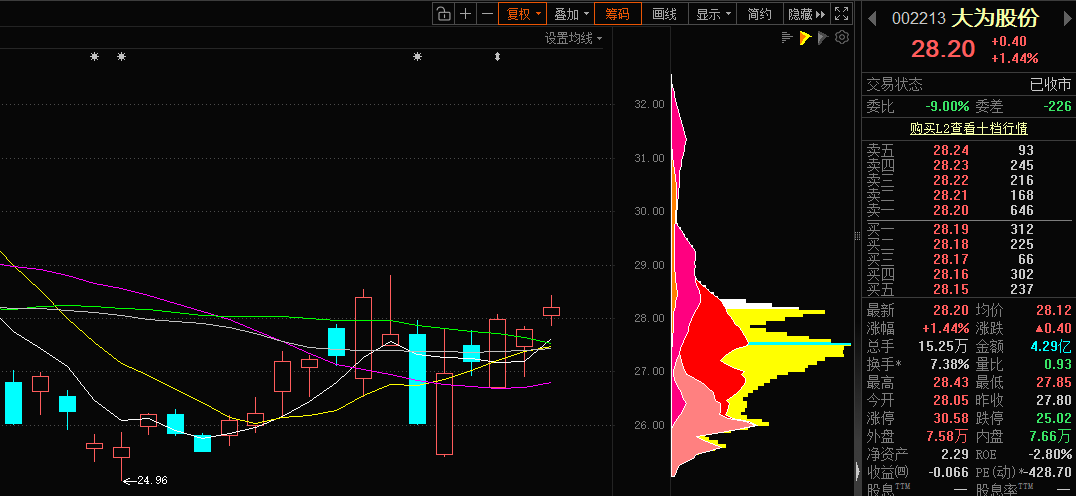The width and height of the screenshot is (1076, 496).
Task: Click the 总手 value 15.25万
Action: click(x=944, y=346)
